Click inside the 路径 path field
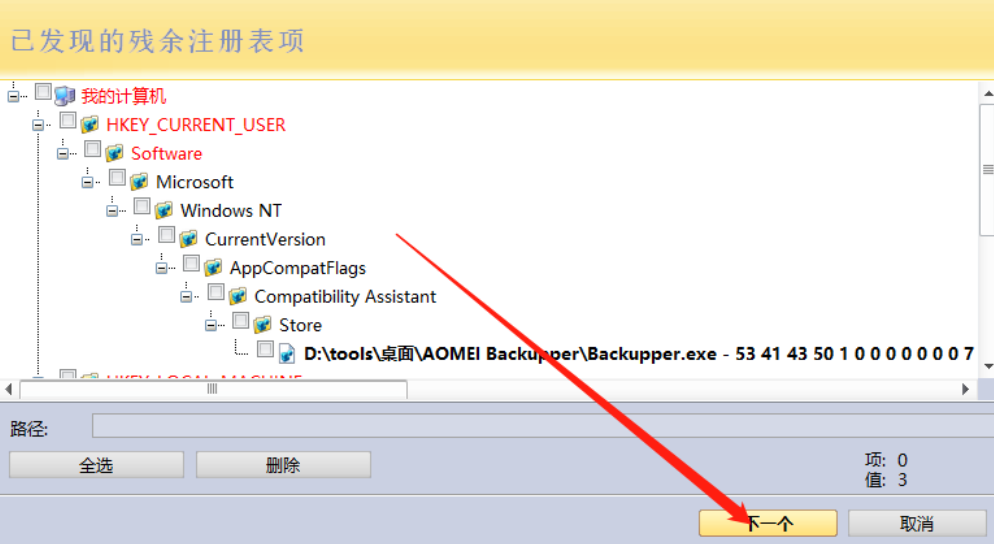The image size is (994, 544). point(543,425)
